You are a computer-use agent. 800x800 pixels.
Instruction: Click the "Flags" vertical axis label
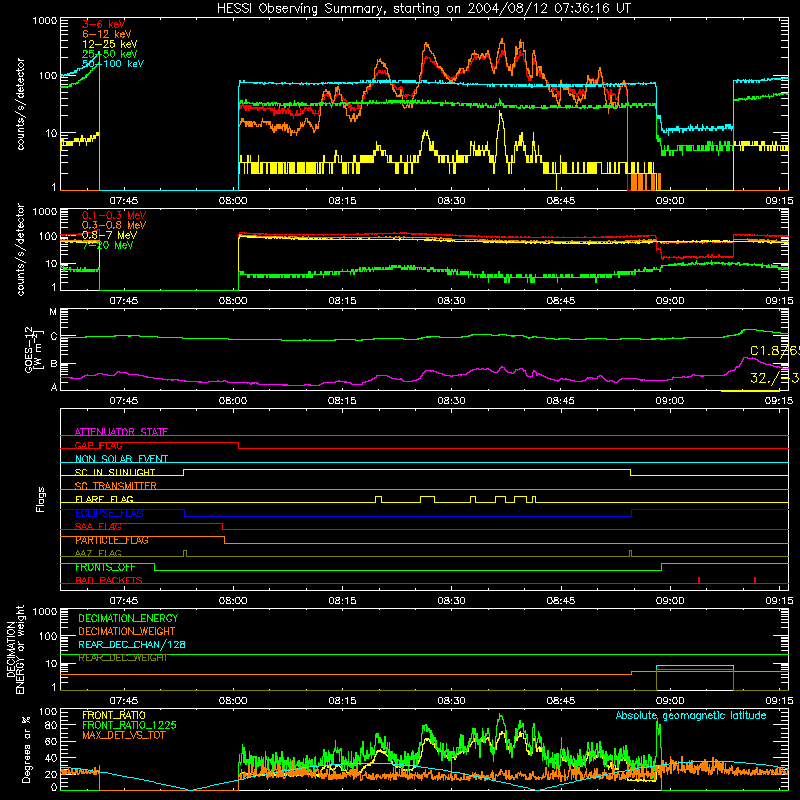point(40,499)
